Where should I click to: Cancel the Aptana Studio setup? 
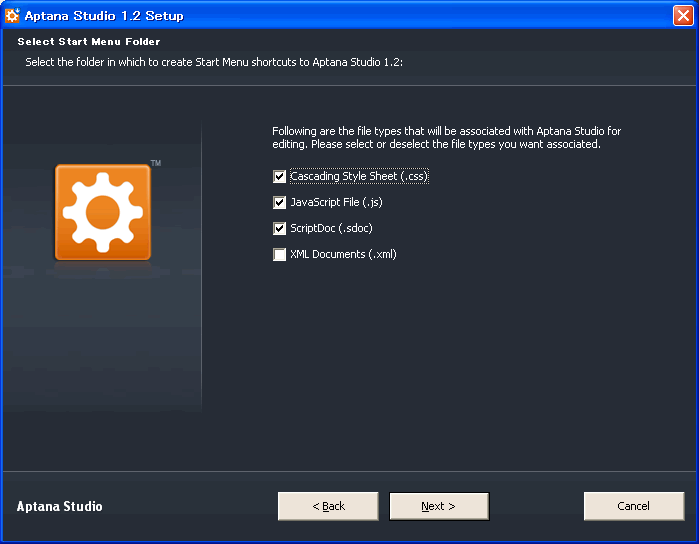pyautogui.click(x=634, y=506)
